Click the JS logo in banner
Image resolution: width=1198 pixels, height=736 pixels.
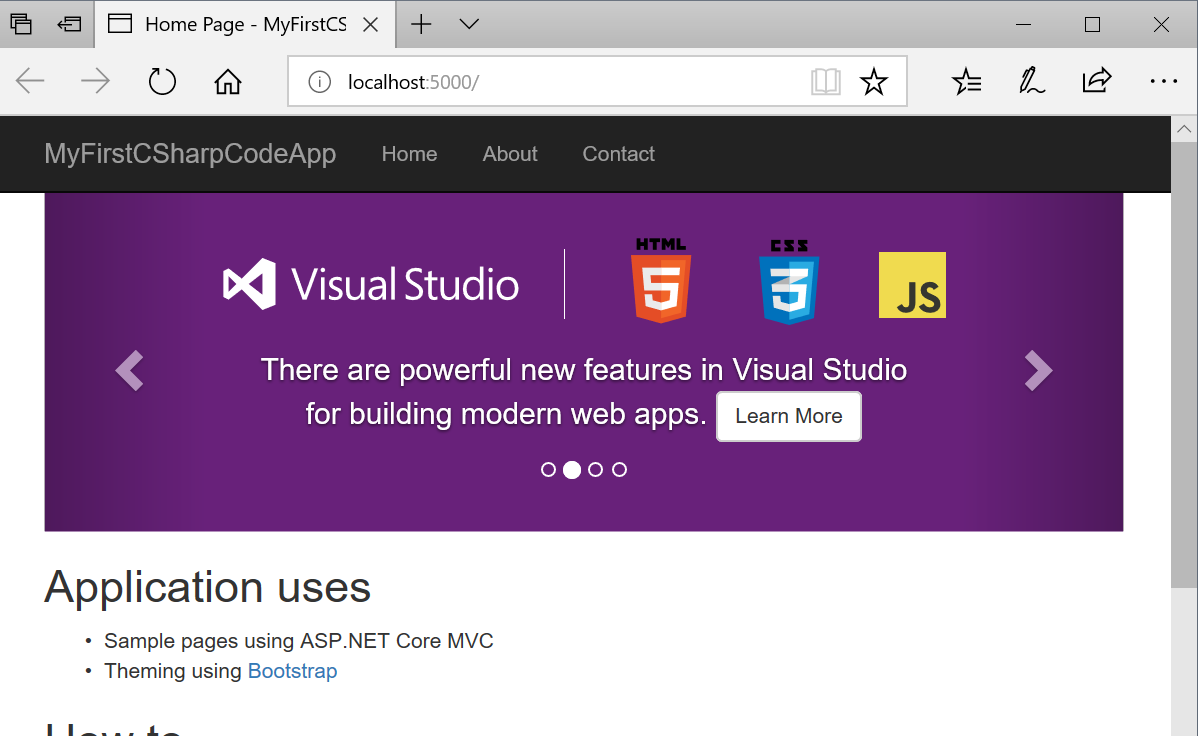(x=912, y=285)
